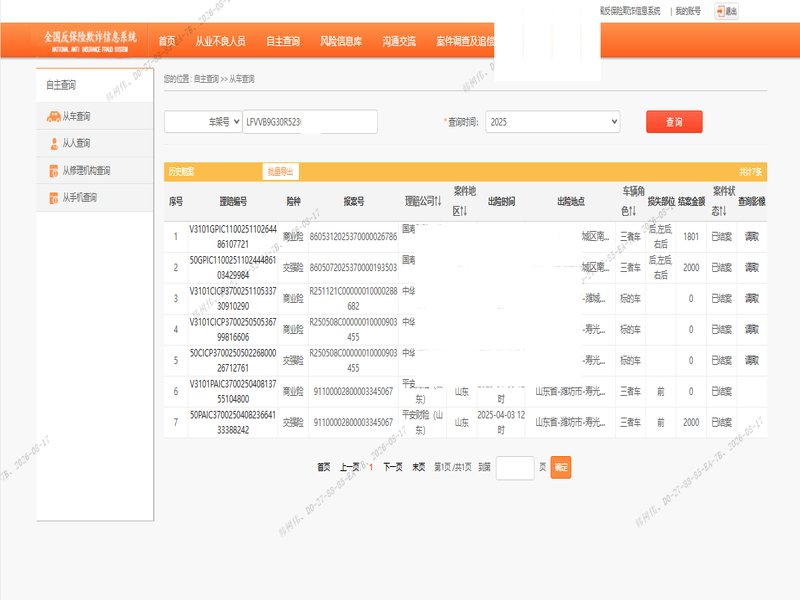The image size is (800, 600).
Task: Open 自主查询 top menu
Action: 283,41
